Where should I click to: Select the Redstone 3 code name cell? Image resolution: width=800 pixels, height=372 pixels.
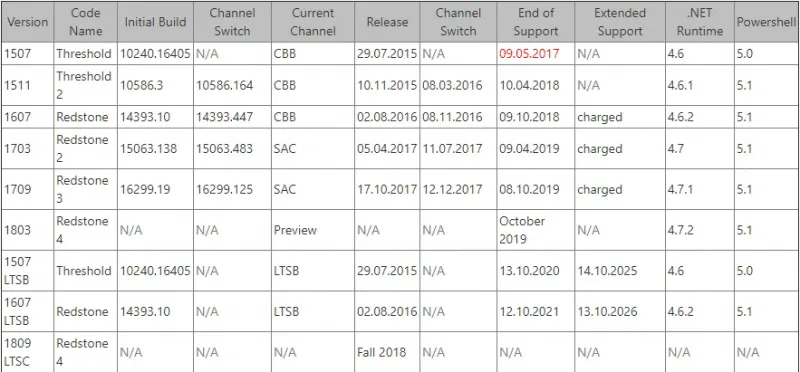(x=86, y=189)
